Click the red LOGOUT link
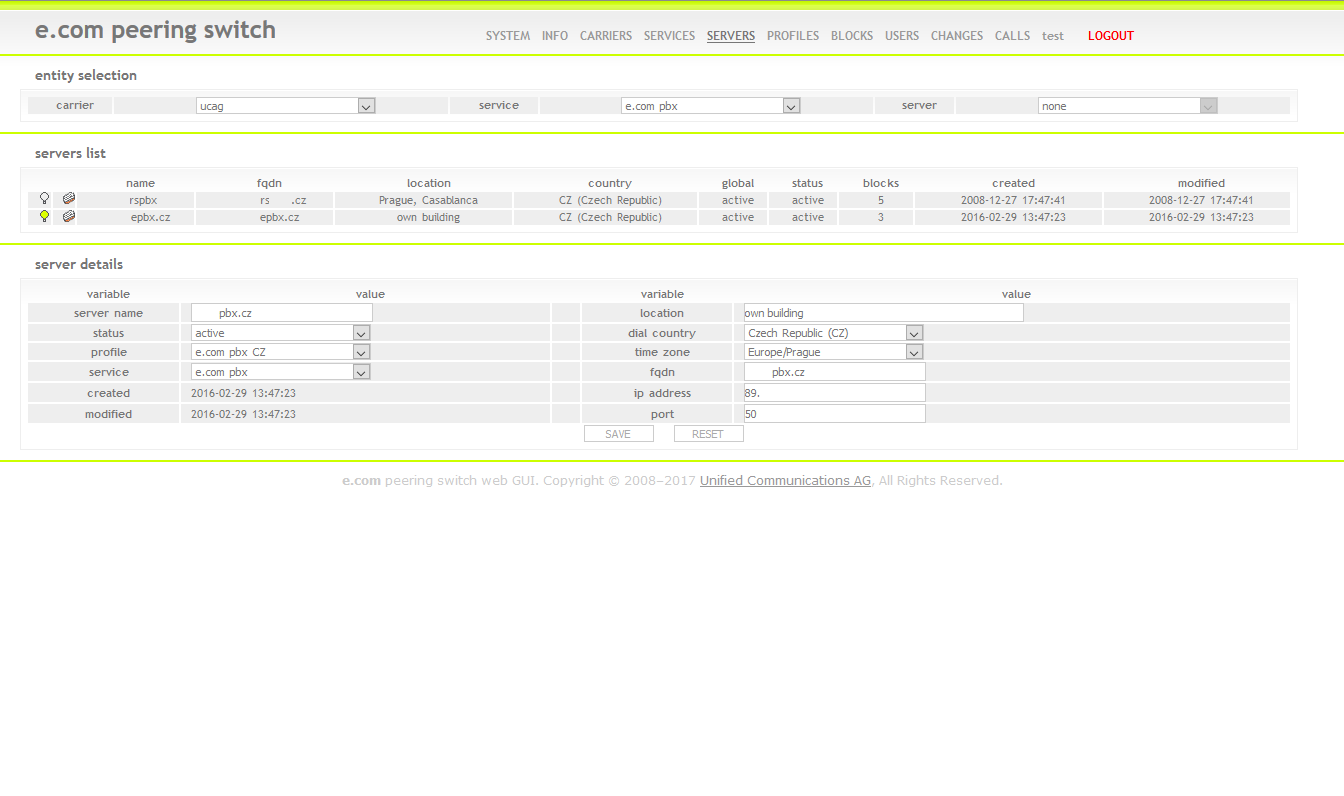Screen dimensions: 1344x796 [1111, 36]
